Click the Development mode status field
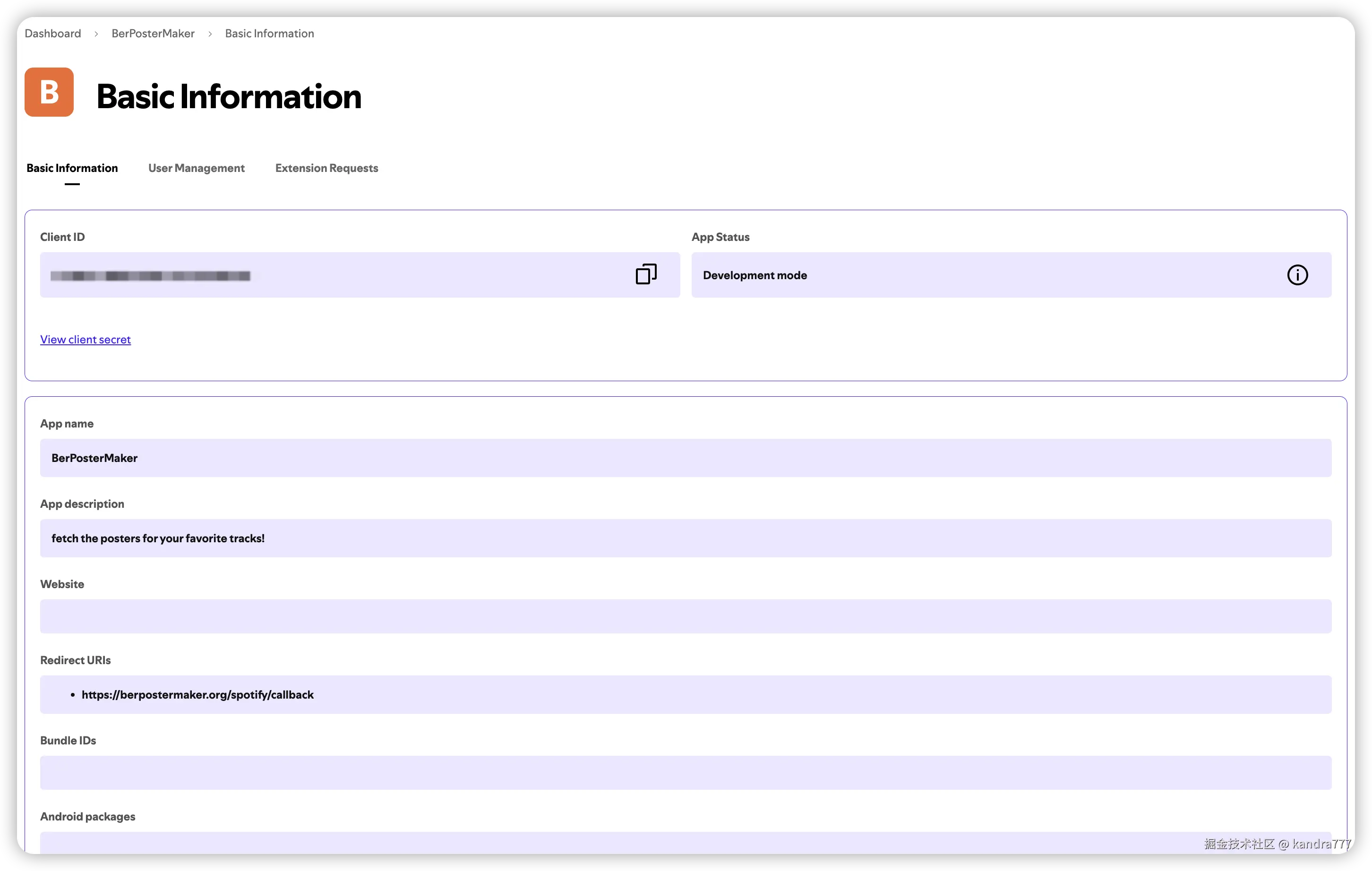The height and width of the screenshot is (871, 1372). [x=755, y=275]
